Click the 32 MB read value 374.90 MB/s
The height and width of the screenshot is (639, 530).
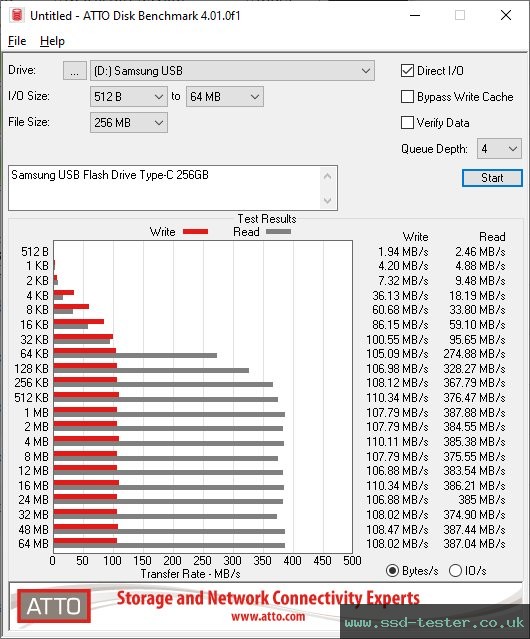[474, 515]
